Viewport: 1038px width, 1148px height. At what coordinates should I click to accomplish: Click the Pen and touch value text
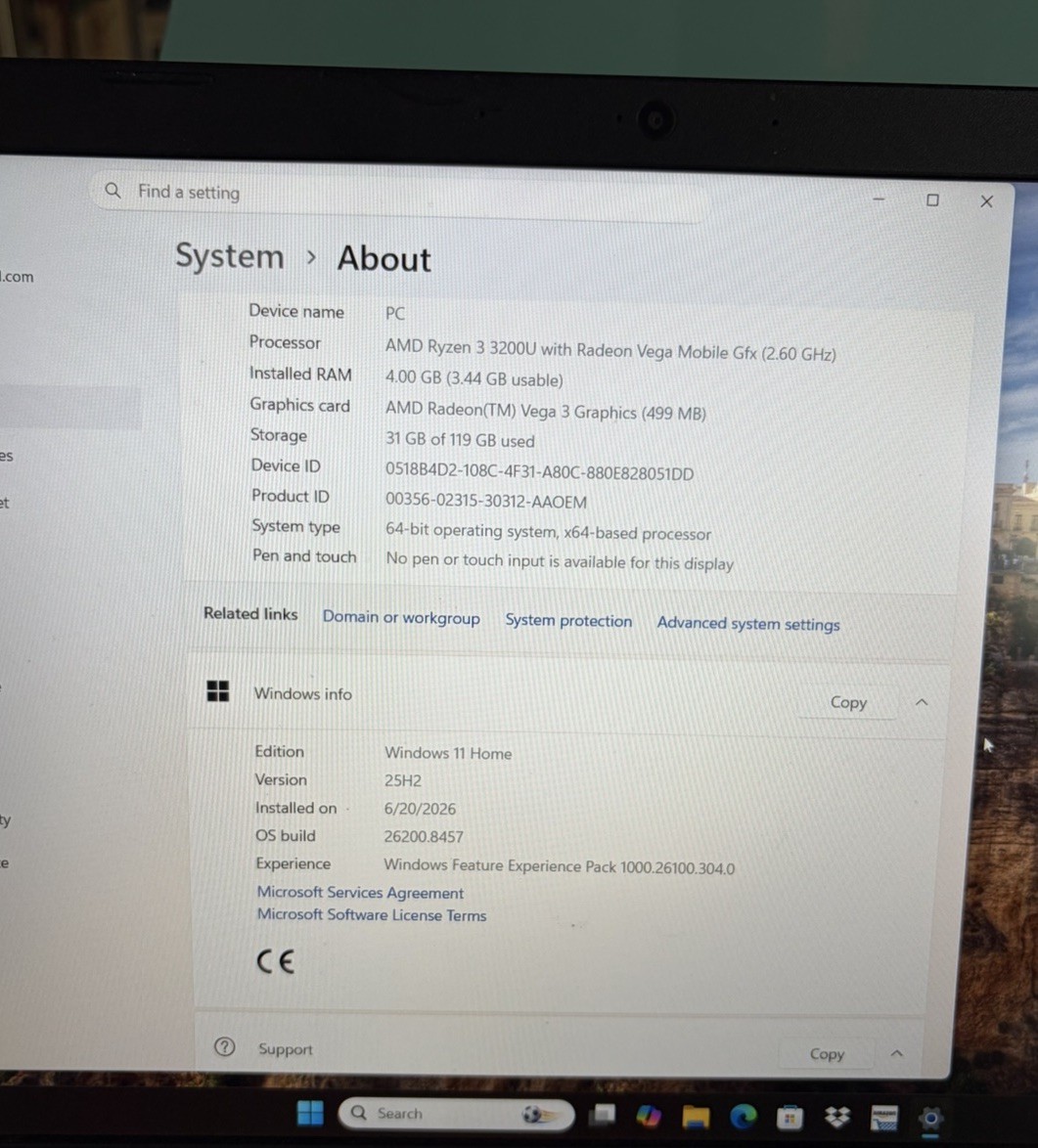click(x=560, y=561)
